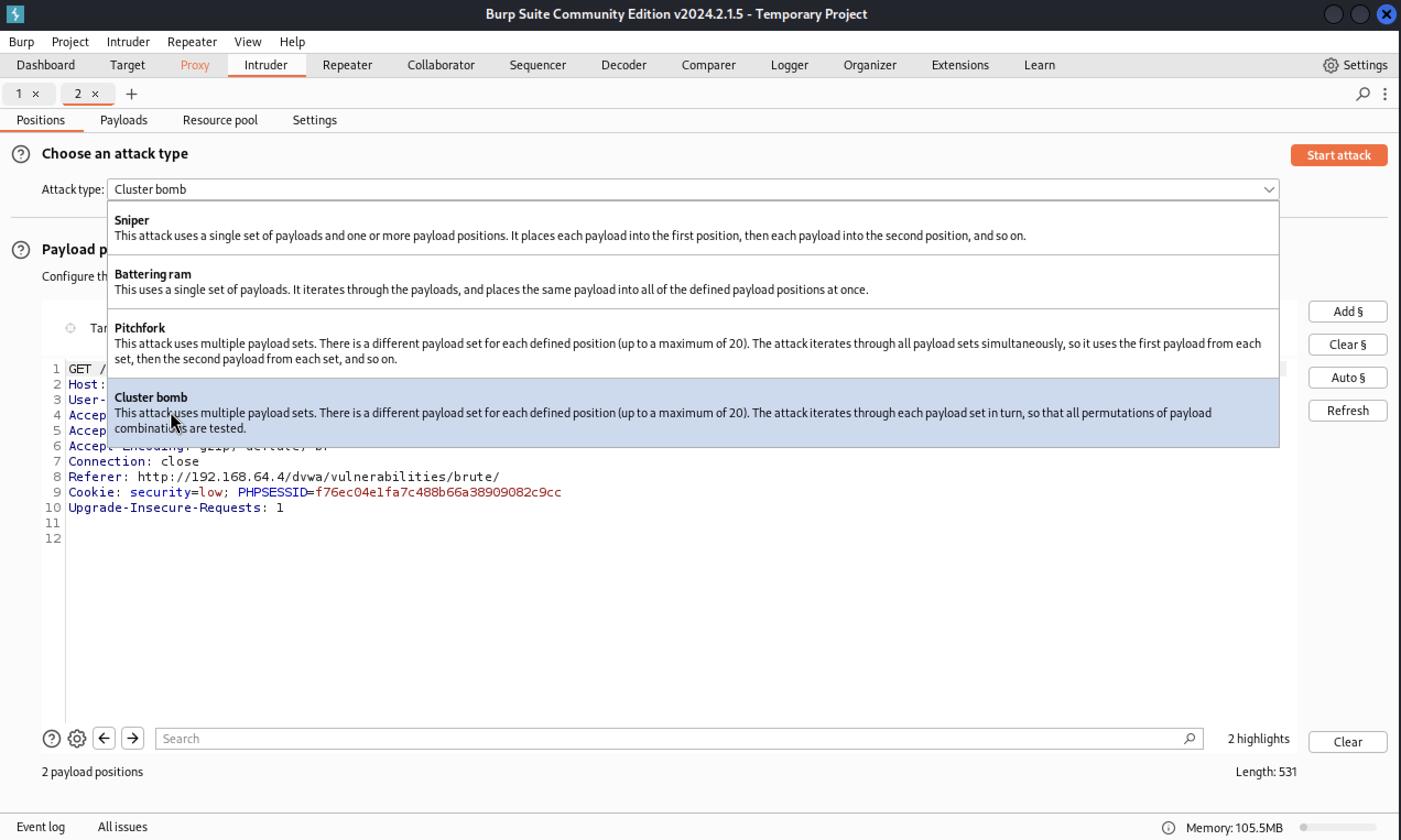Select Sniper attack type option

click(x=693, y=228)
